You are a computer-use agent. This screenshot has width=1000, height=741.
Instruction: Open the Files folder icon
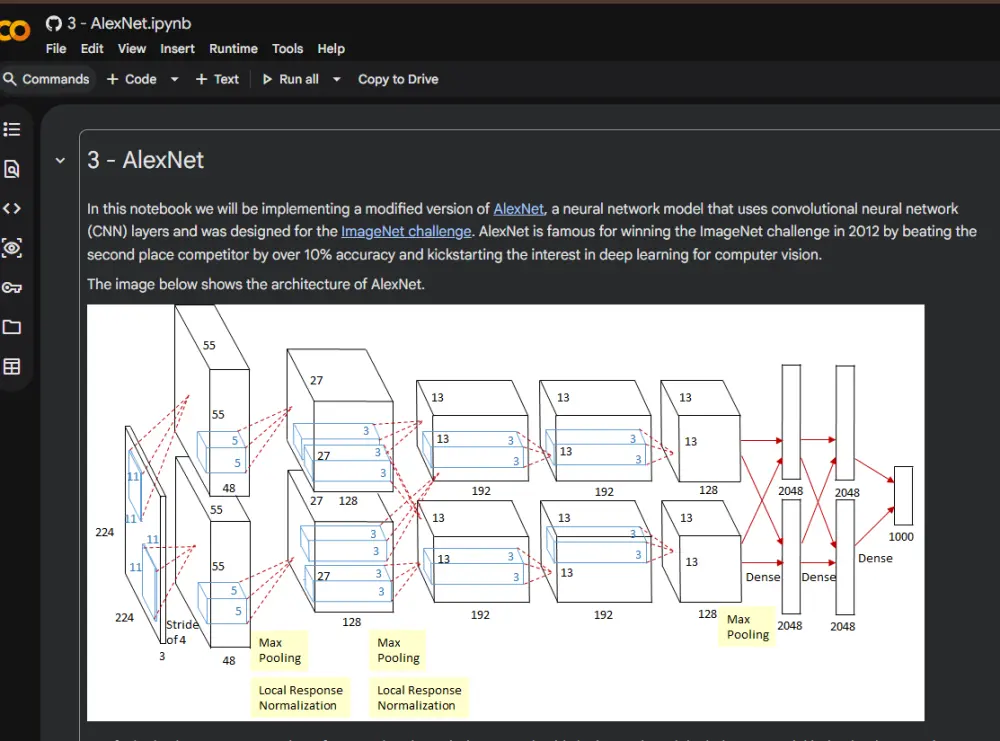click(11, 327)
